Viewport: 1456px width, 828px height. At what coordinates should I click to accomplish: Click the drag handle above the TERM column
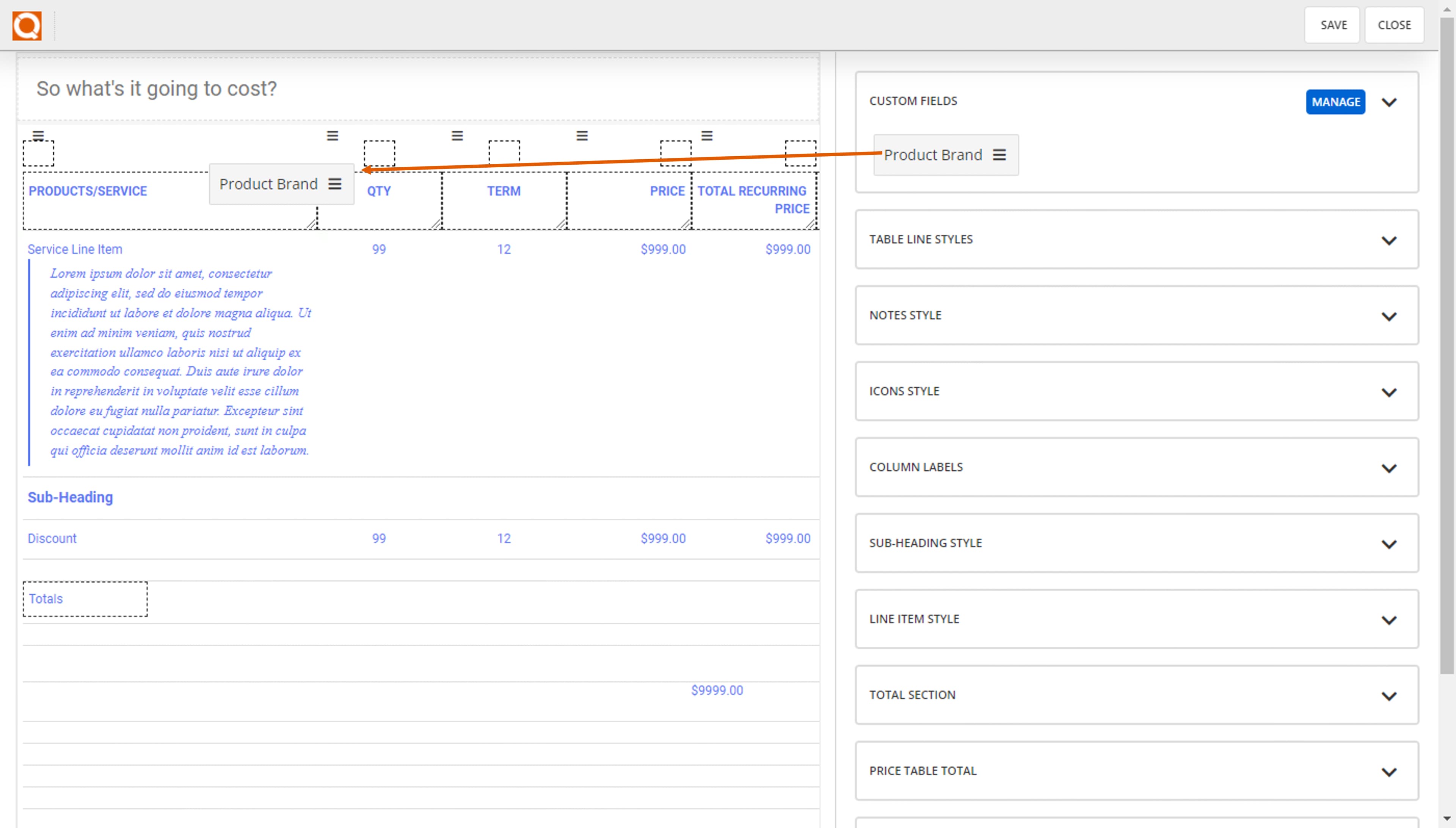[457, 135]
